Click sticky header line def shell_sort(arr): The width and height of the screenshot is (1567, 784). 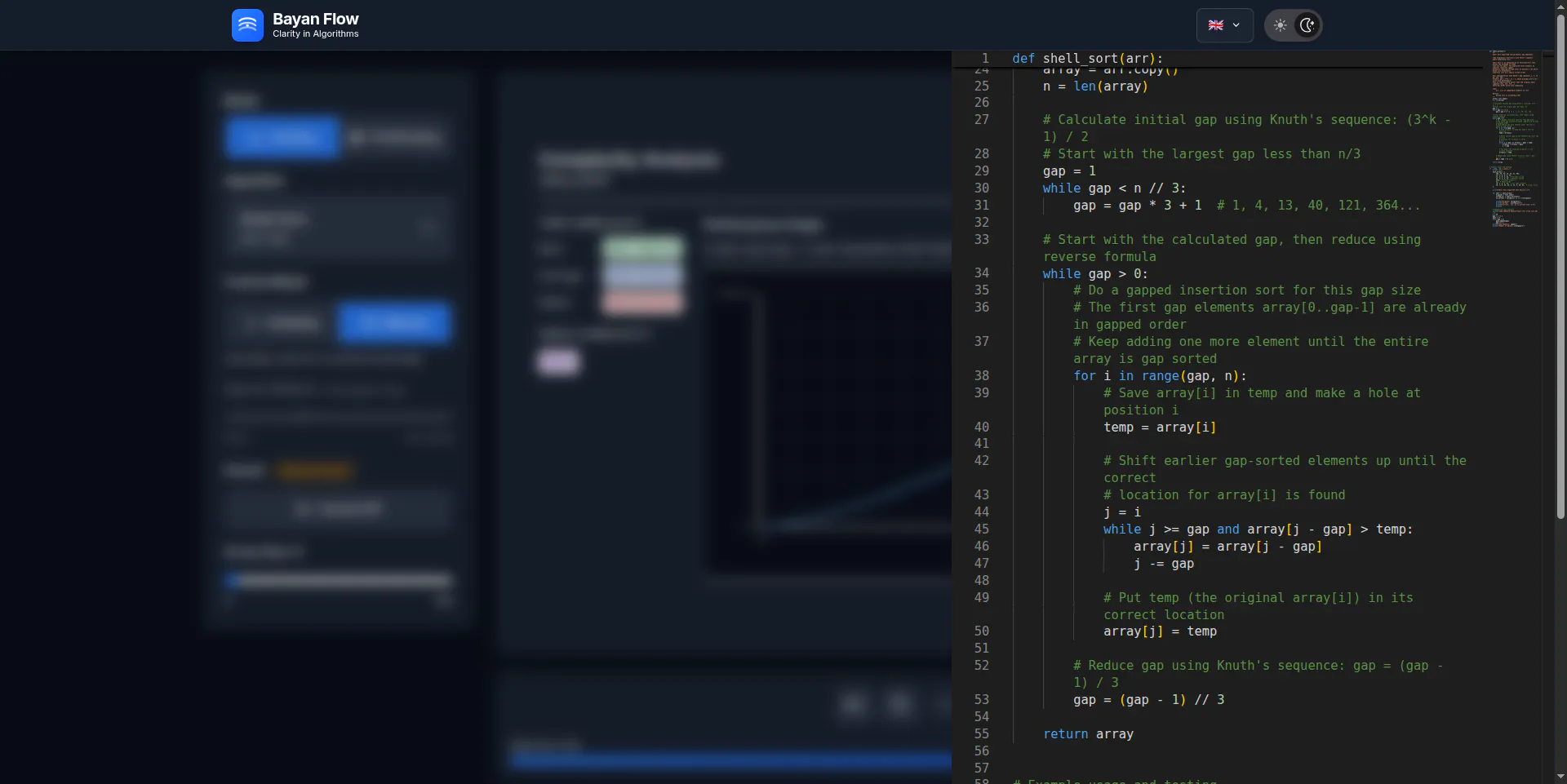[x=1087, y=59]
